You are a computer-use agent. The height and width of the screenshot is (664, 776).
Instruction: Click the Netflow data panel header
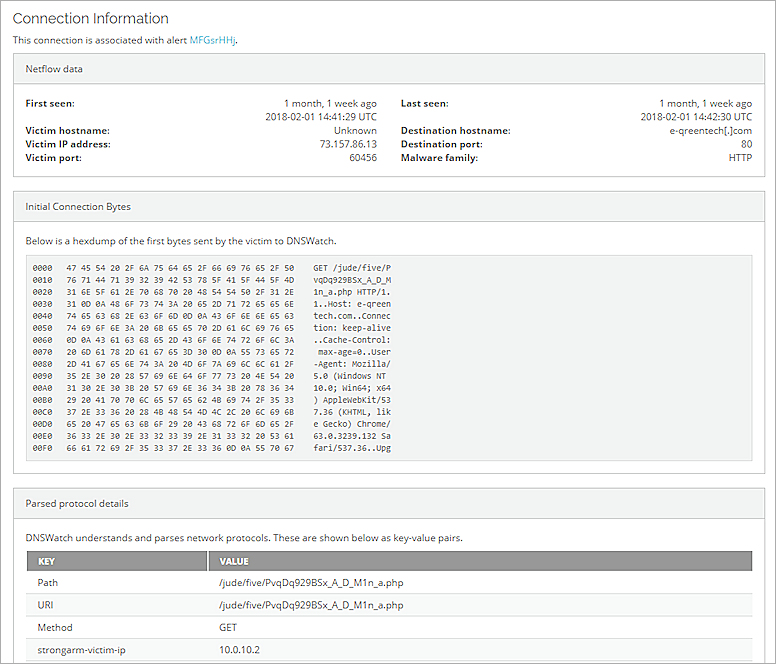click(54, 69)
